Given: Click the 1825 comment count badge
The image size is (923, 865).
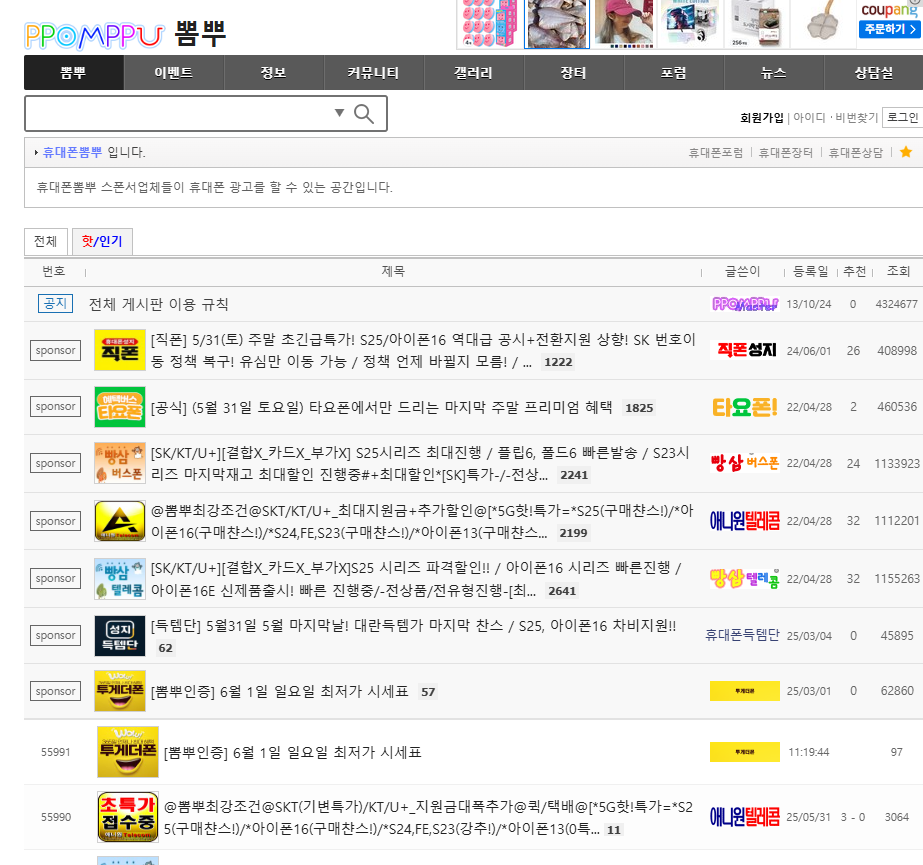Looking at the screenshot, I should (x=639, y=407).
